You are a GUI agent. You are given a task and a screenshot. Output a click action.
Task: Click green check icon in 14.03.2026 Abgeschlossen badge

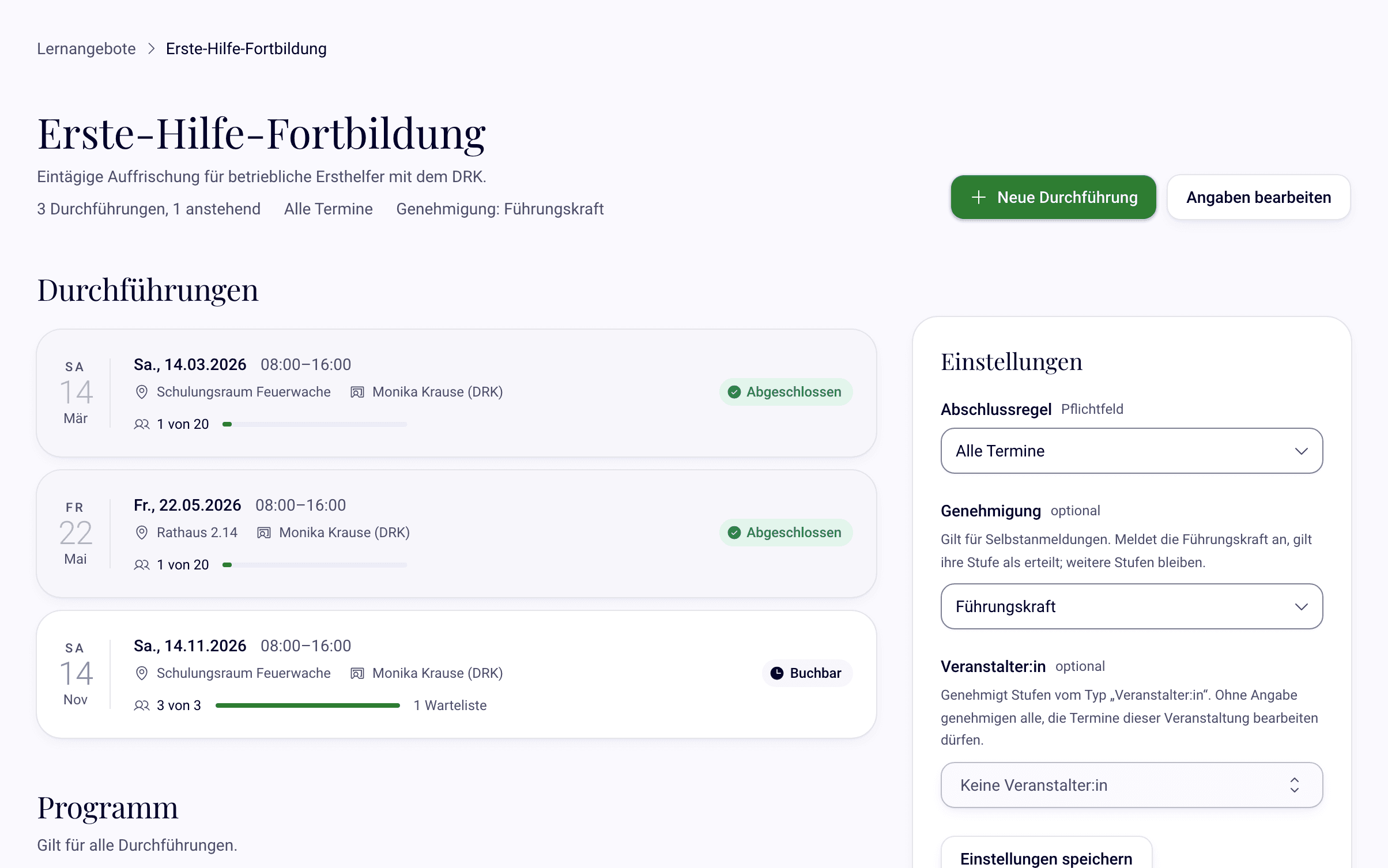tap(734, 392)
